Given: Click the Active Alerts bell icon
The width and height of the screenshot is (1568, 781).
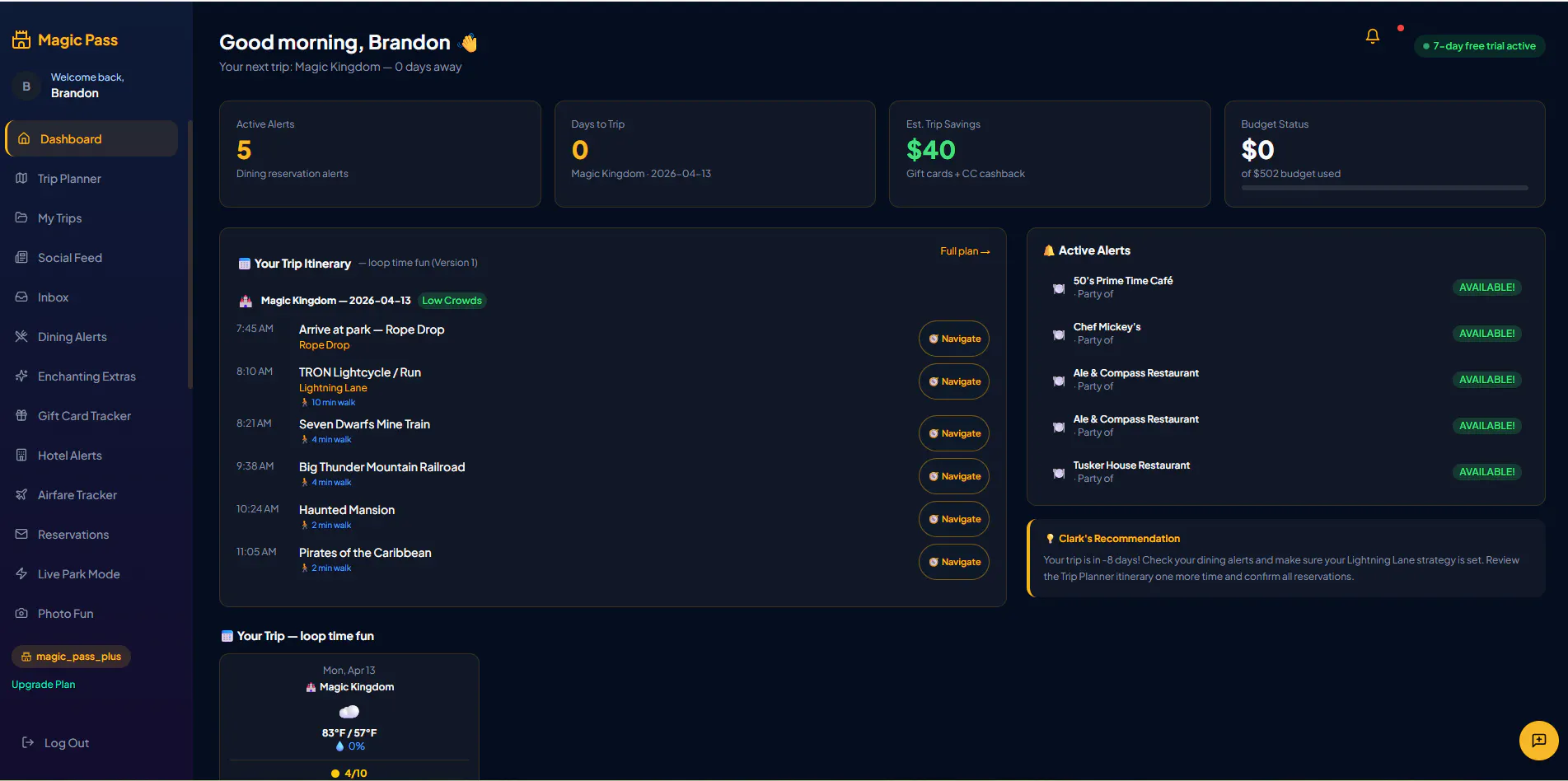Looking at the screenshot, I should click(x=1049, y=250).
